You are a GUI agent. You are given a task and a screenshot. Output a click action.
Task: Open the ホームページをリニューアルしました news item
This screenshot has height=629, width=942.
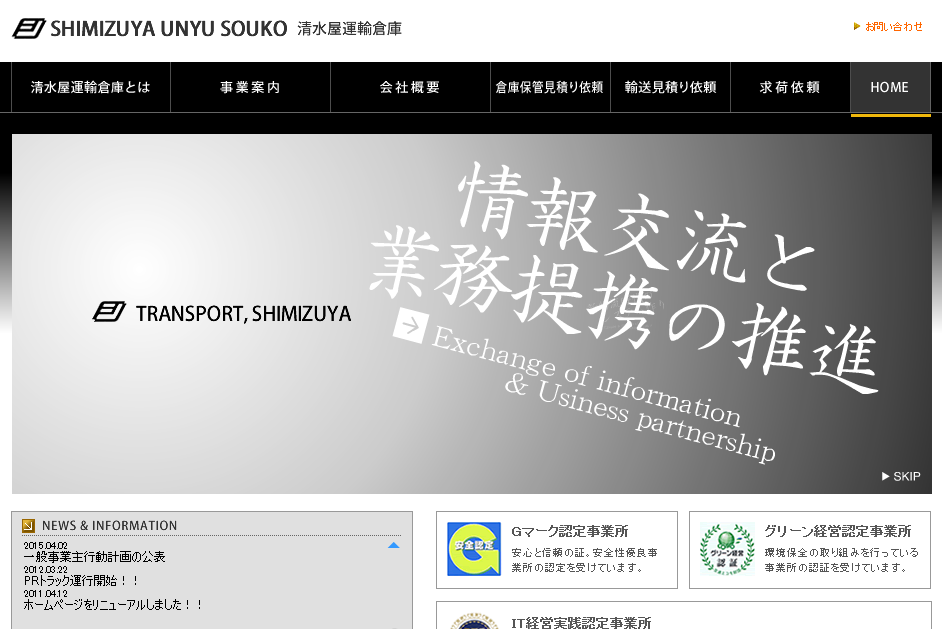(113, 605)
